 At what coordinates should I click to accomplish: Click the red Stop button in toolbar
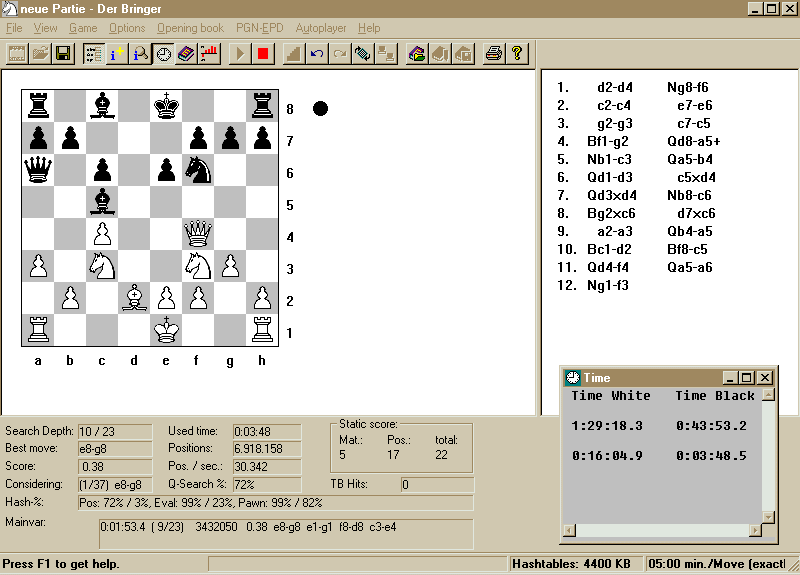coord(263,53)
